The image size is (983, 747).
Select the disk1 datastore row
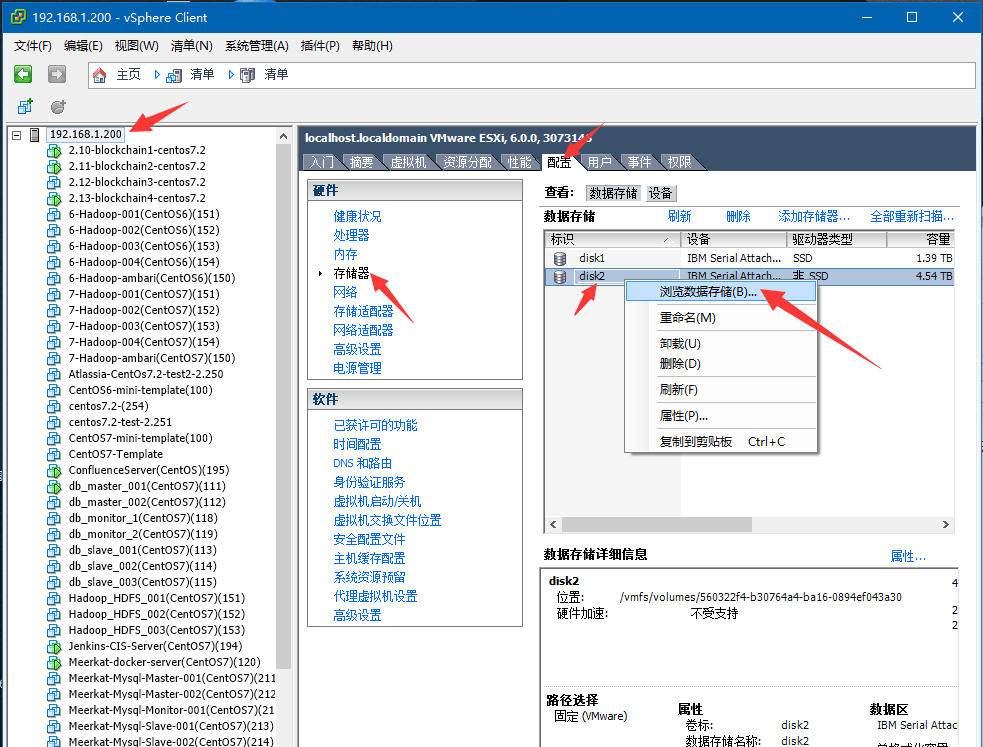click(750, 258)
